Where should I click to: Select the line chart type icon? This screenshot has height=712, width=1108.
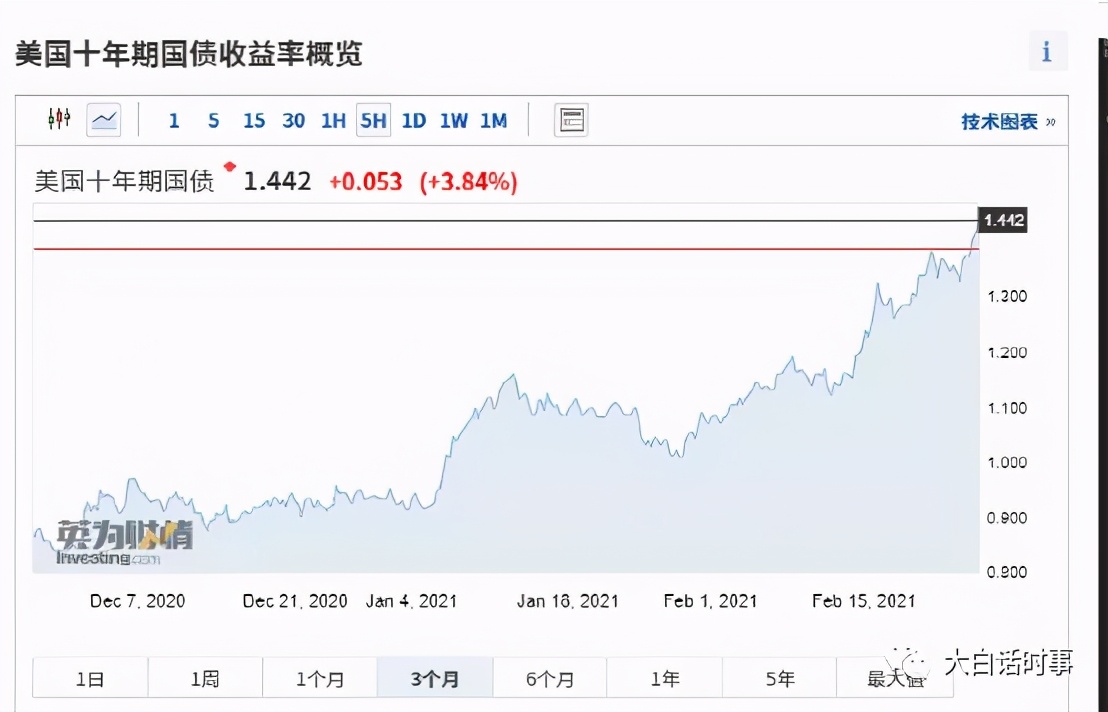(x=103, y=119)
